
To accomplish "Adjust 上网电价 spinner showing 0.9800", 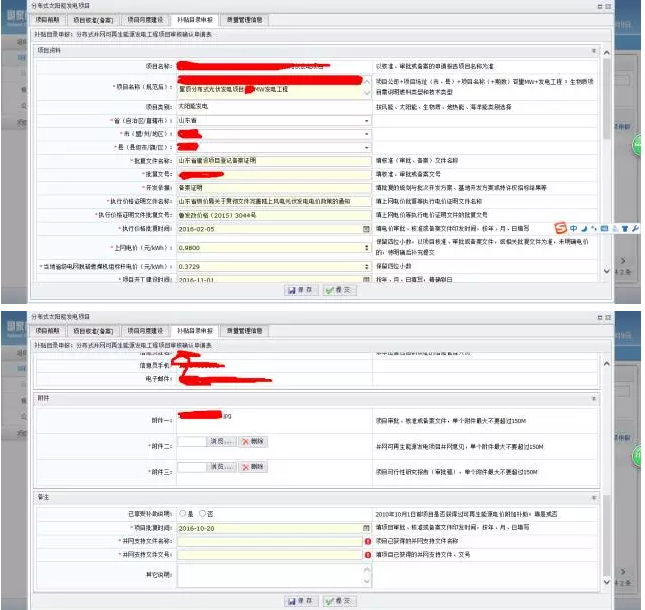I will click(x=366, y=247).
